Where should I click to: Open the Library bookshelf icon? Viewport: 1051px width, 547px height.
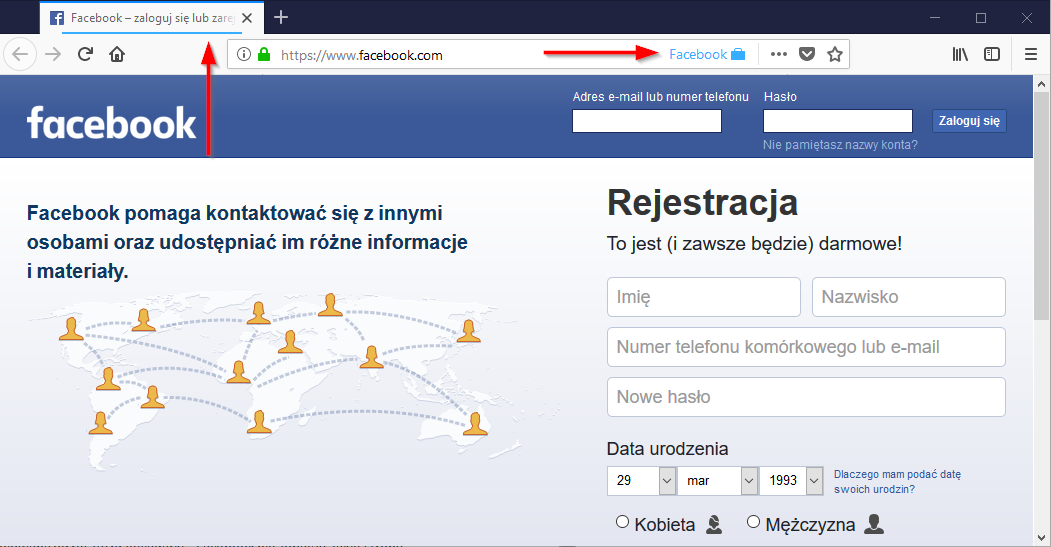[960, 54]
